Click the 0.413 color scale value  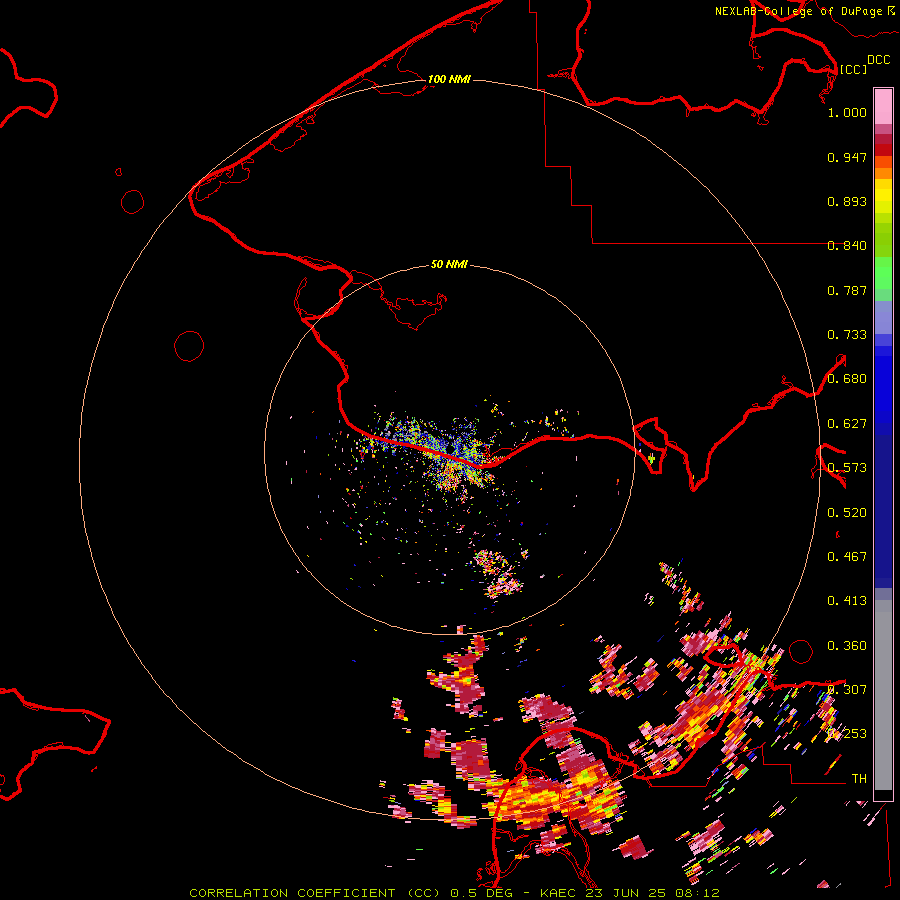click(x=847, y=601)
